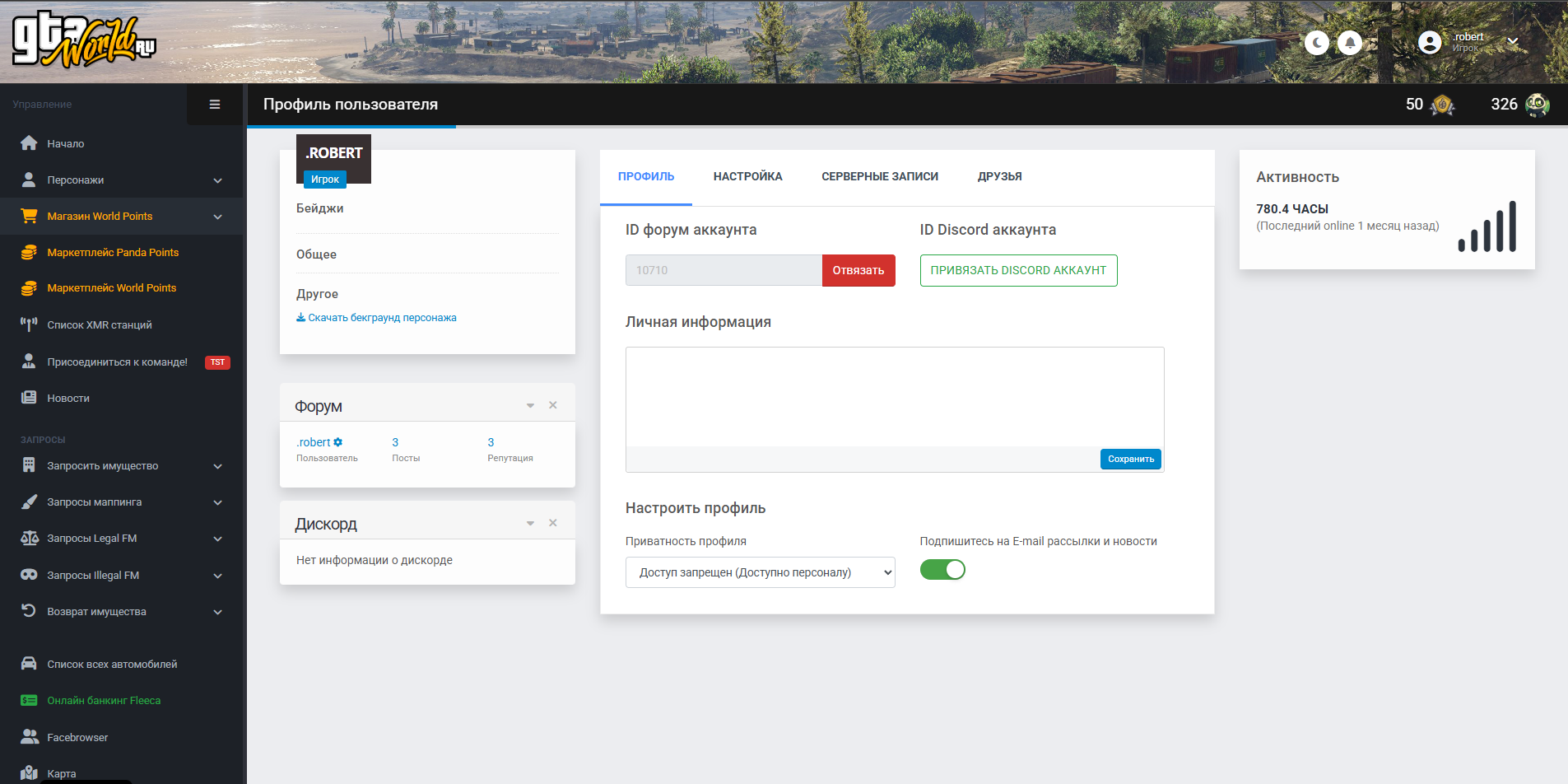Click the shopping cart icon beside Магазин World Points
This screenshot has height=784, width=1568.
coord(29,216)
